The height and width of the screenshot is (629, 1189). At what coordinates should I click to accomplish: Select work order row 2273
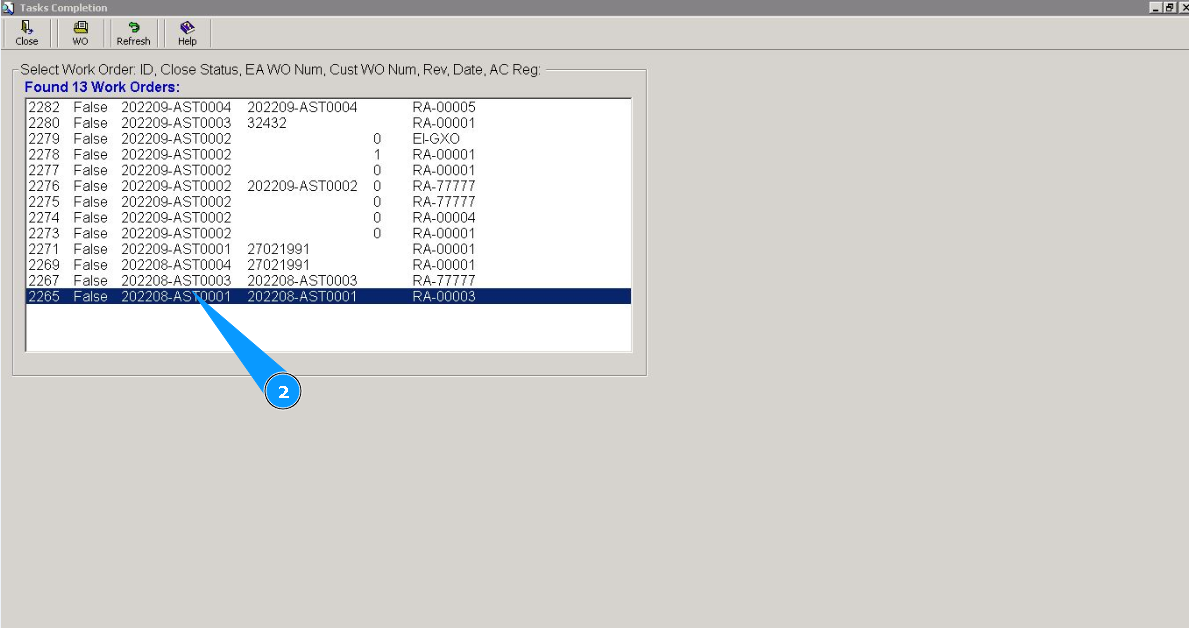click(x=328, y=234)
